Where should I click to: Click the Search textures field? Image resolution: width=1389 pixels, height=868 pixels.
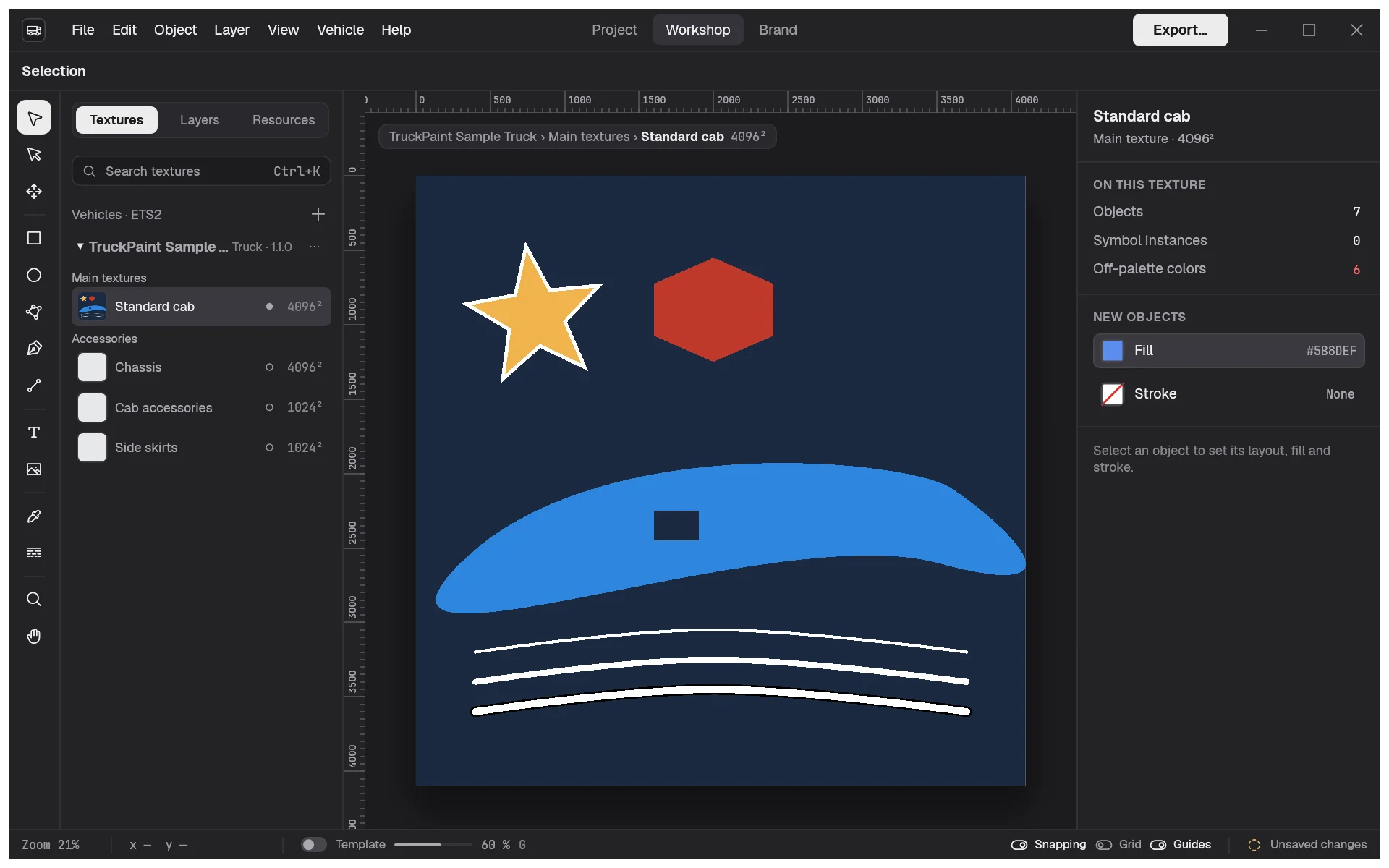(201, 171)
